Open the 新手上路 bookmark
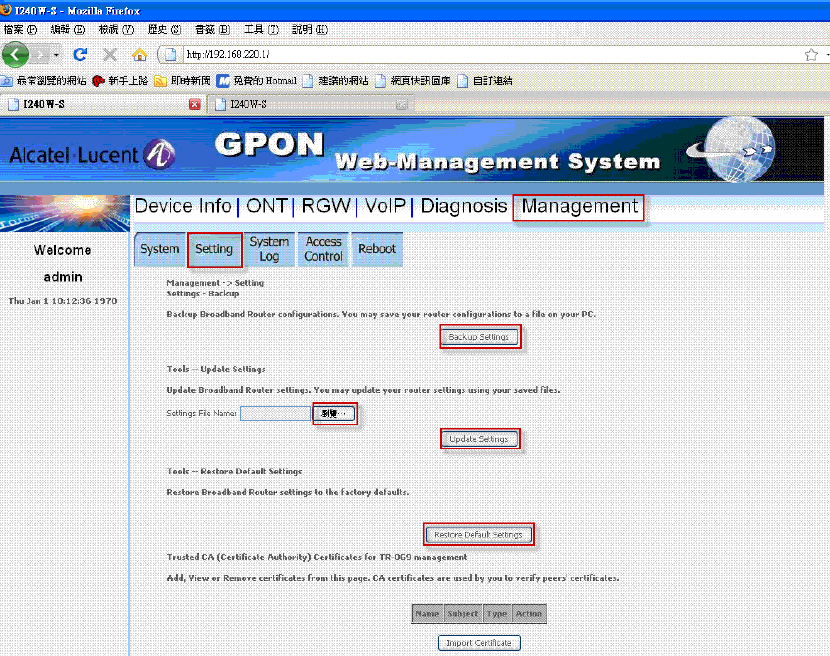This screenshot has height=656, width=830. tap(120, 80)
